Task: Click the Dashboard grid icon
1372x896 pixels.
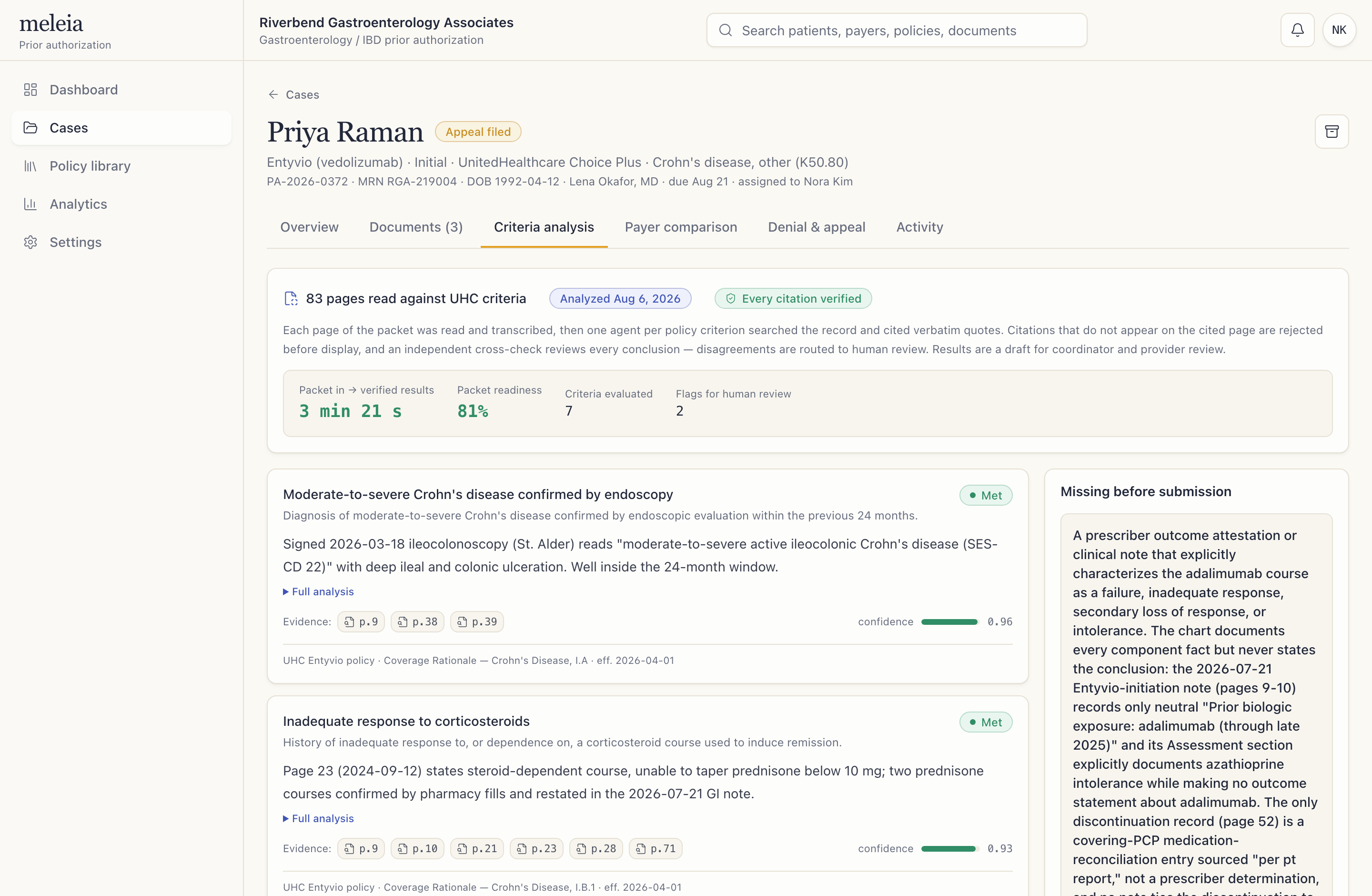Action: tap(30, 90)
